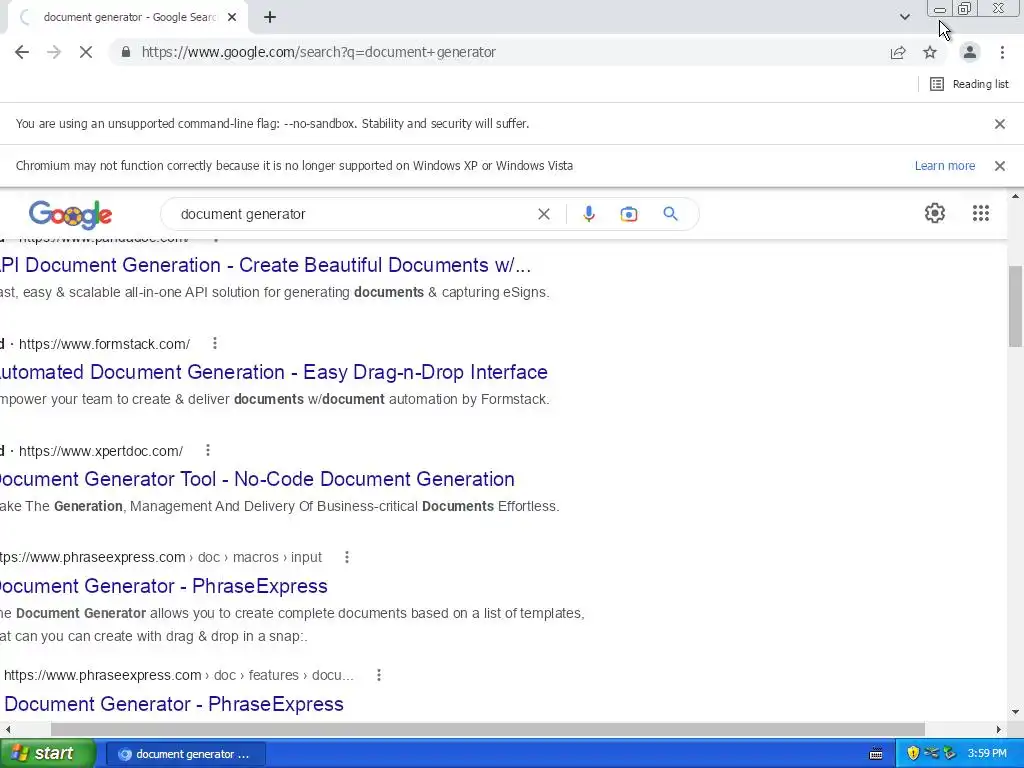Open the Reading list panel
The height and width of the screenshot is (768, 1024).
969,84
